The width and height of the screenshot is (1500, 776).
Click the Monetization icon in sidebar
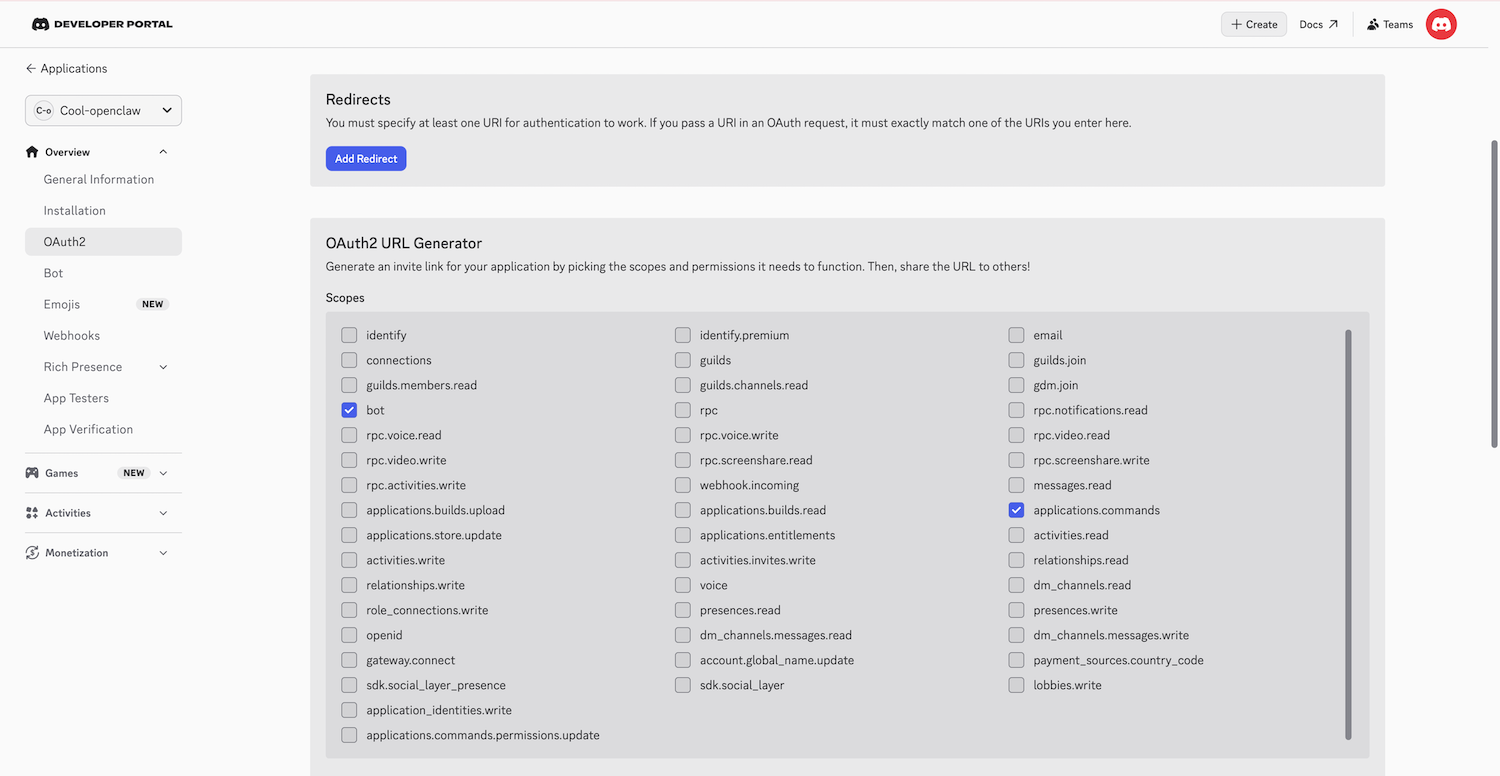(x=33, y=552)
